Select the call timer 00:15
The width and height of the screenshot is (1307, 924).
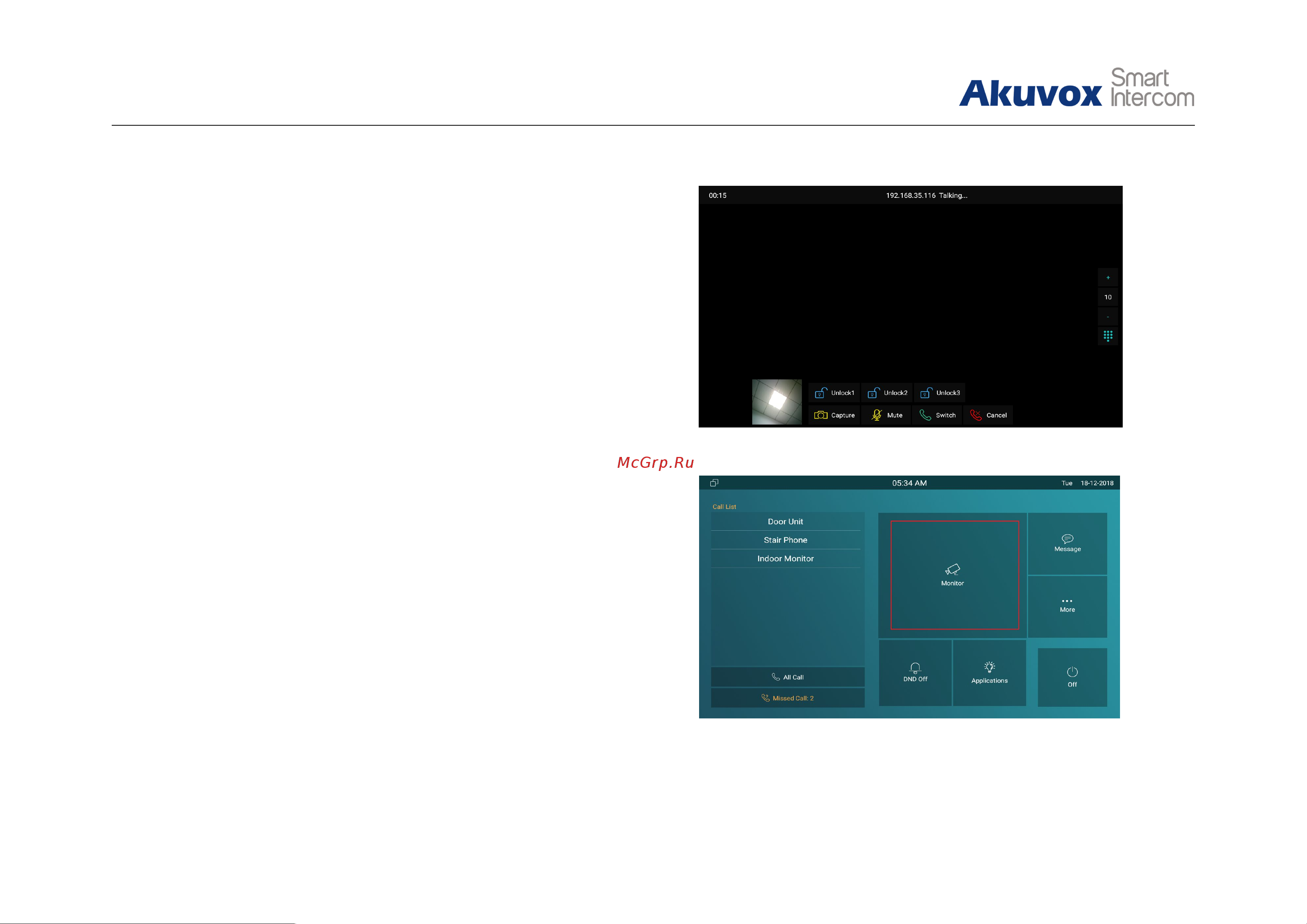click(717, 195)
